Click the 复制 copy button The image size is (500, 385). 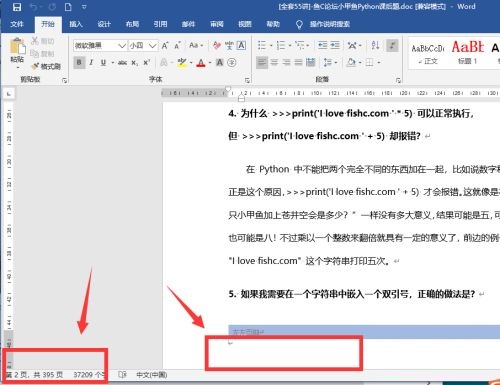(x=42, y=53)
